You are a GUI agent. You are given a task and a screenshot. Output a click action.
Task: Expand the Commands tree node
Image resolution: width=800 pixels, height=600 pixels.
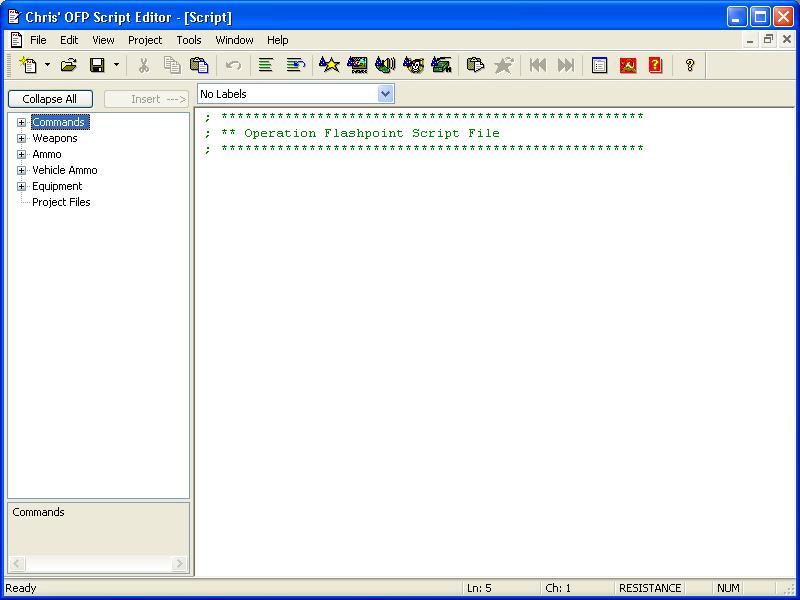pyautogui.click(x=21, y=122)
